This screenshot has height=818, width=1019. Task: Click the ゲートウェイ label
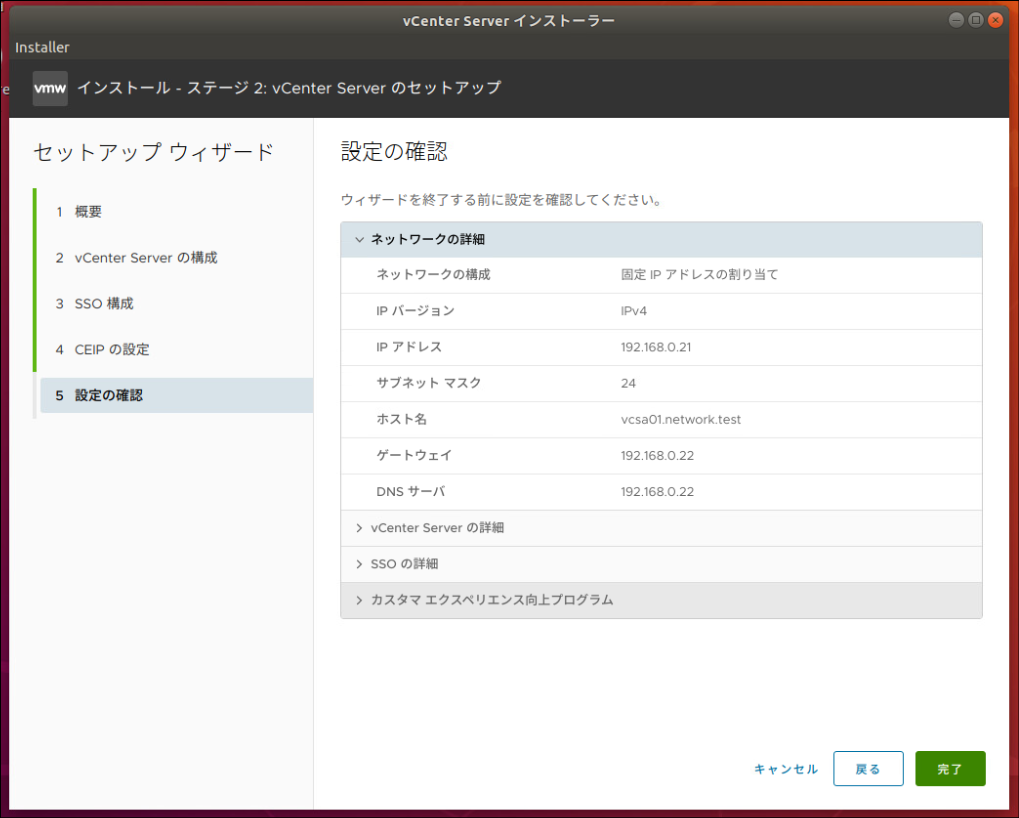pos(414,456)
